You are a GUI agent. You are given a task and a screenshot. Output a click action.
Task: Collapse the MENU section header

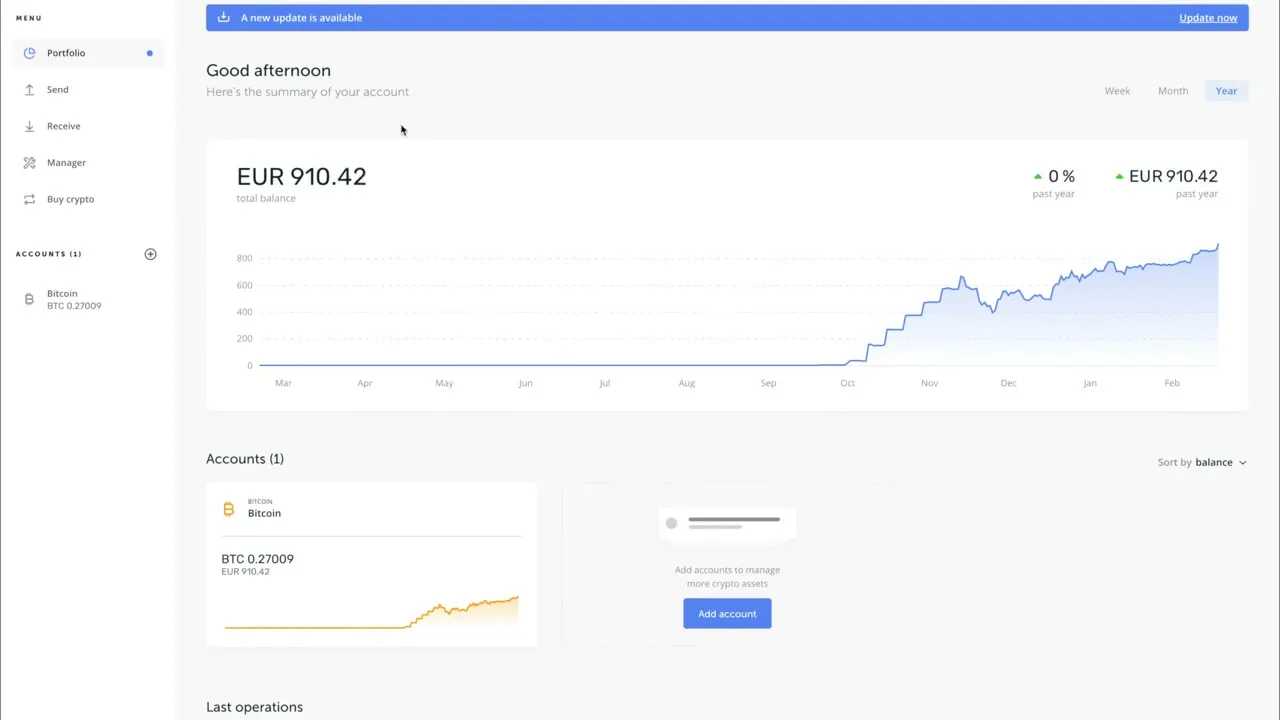coord(28,17)
